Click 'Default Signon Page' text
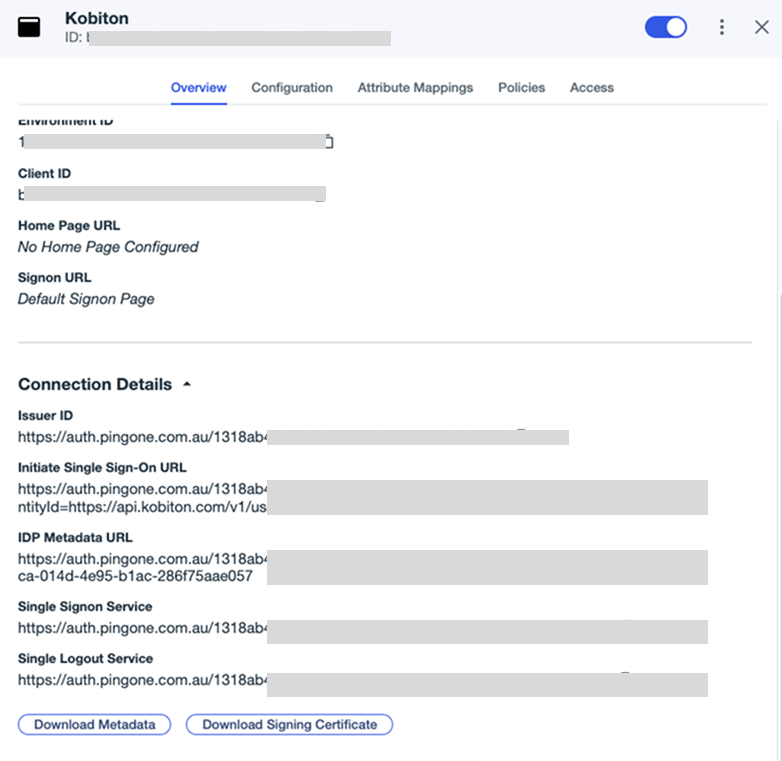The height and width of the screenshot is (761, 782). (x=86, y=299)
